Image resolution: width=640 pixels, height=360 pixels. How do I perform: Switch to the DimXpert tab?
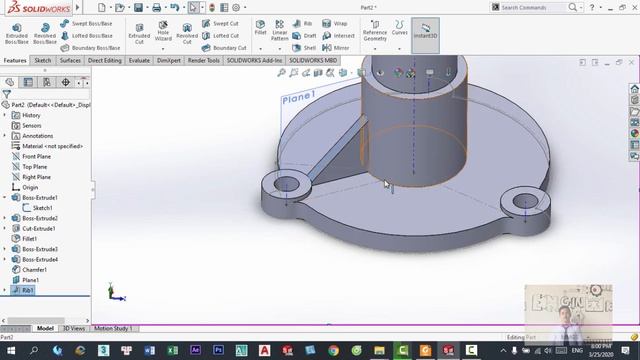[x=169, y=60]
